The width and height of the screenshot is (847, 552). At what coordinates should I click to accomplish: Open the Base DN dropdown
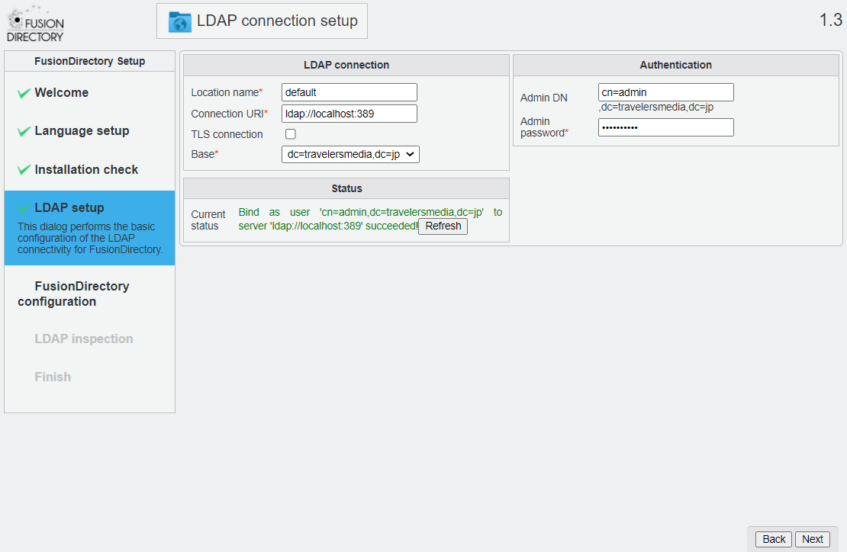[350, 154]
